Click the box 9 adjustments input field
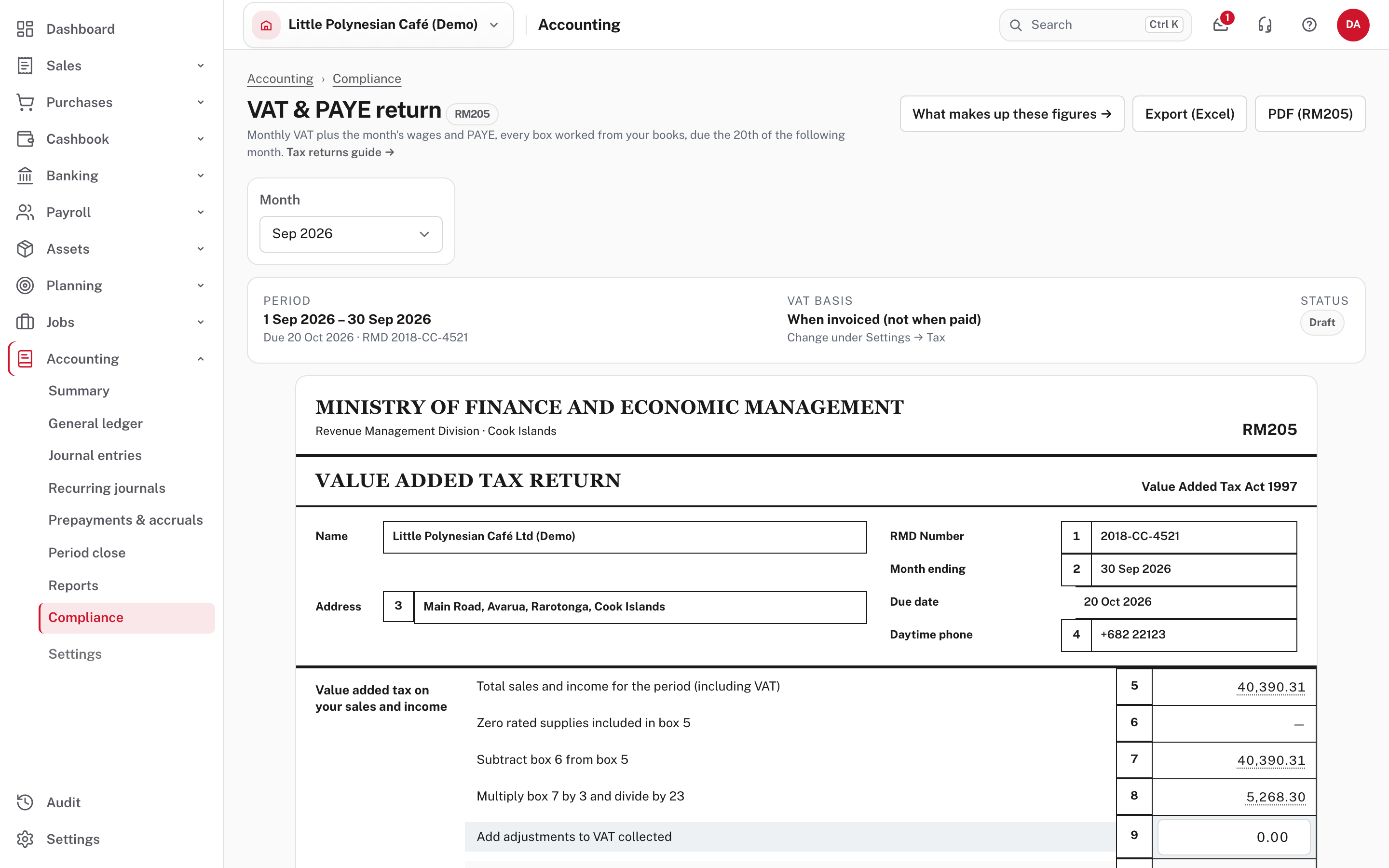The image size is (1389, 868). point(1234,837)
